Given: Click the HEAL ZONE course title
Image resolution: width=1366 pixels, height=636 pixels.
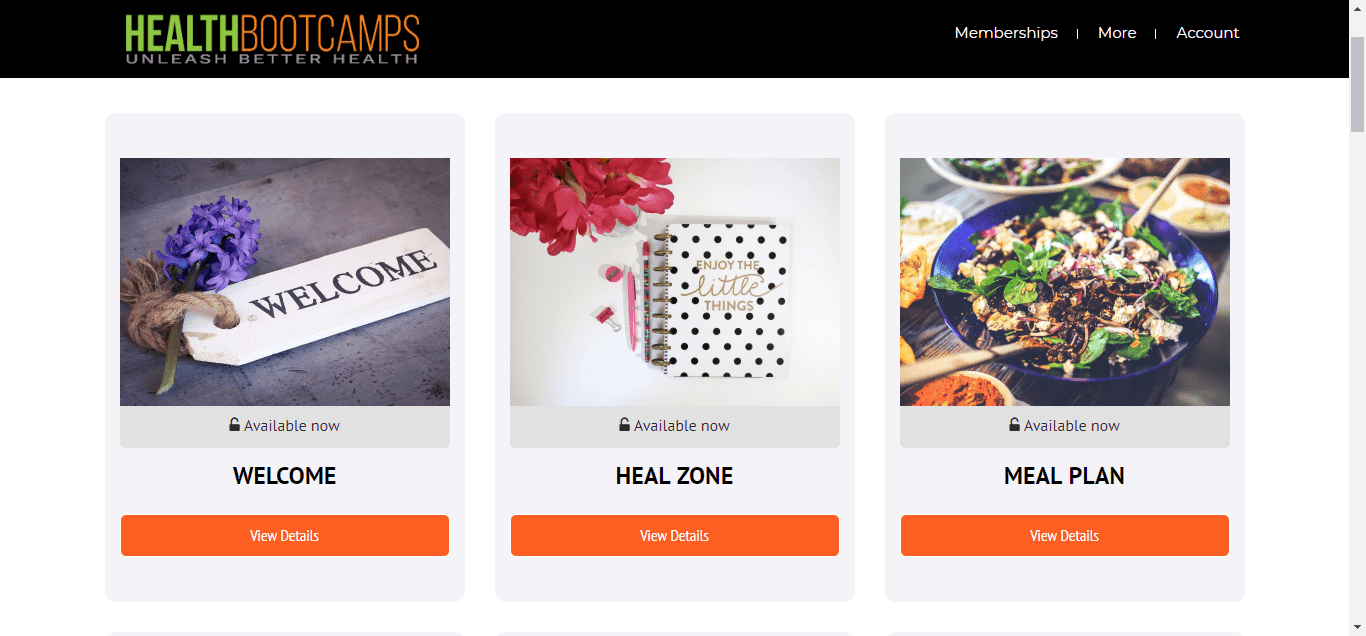Looking at the screenshot, I should point(675,476).
